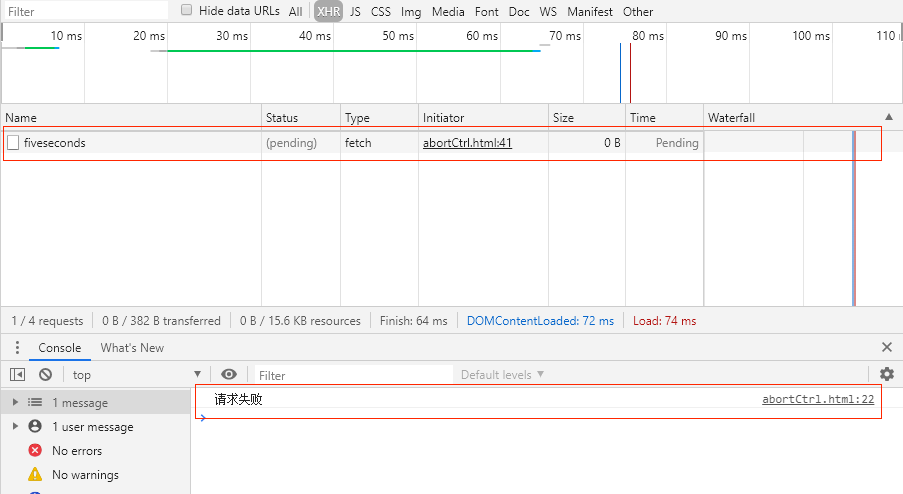Toggle the console sidebar panel icon

(x=17, y=375)
